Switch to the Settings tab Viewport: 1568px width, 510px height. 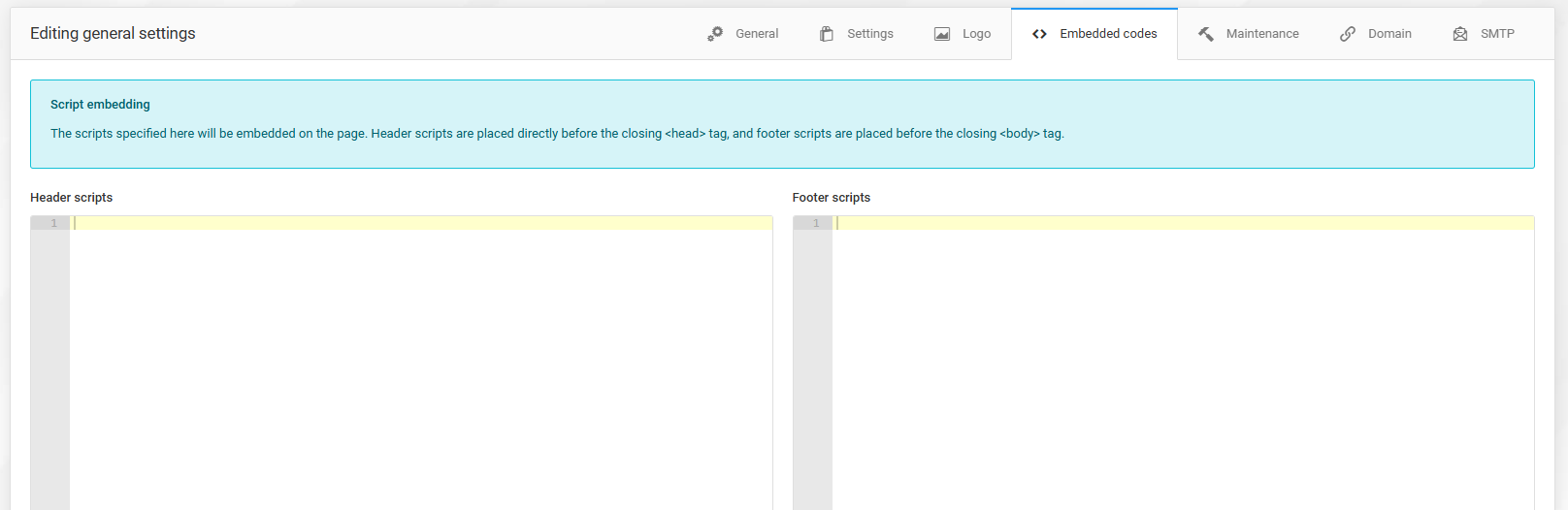[x=869, y=34]
